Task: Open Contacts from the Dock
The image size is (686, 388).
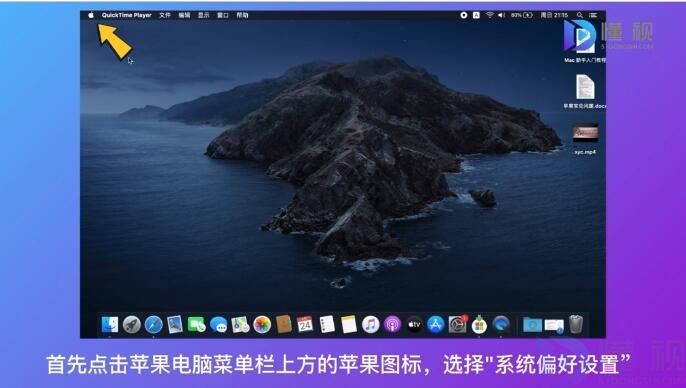Action: [284, 325]
